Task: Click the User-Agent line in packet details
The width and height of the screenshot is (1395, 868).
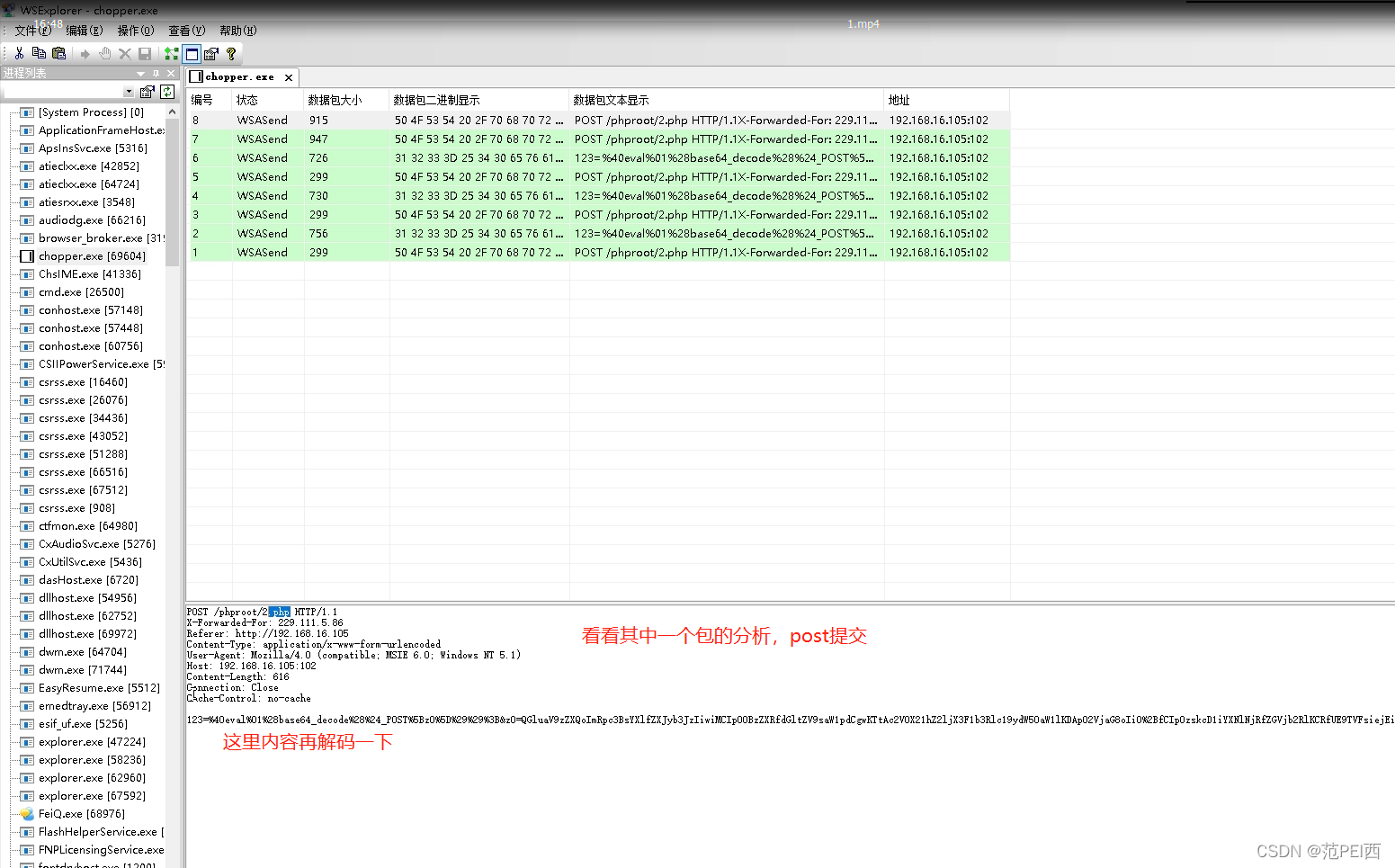Action: [x=353, y=655]
